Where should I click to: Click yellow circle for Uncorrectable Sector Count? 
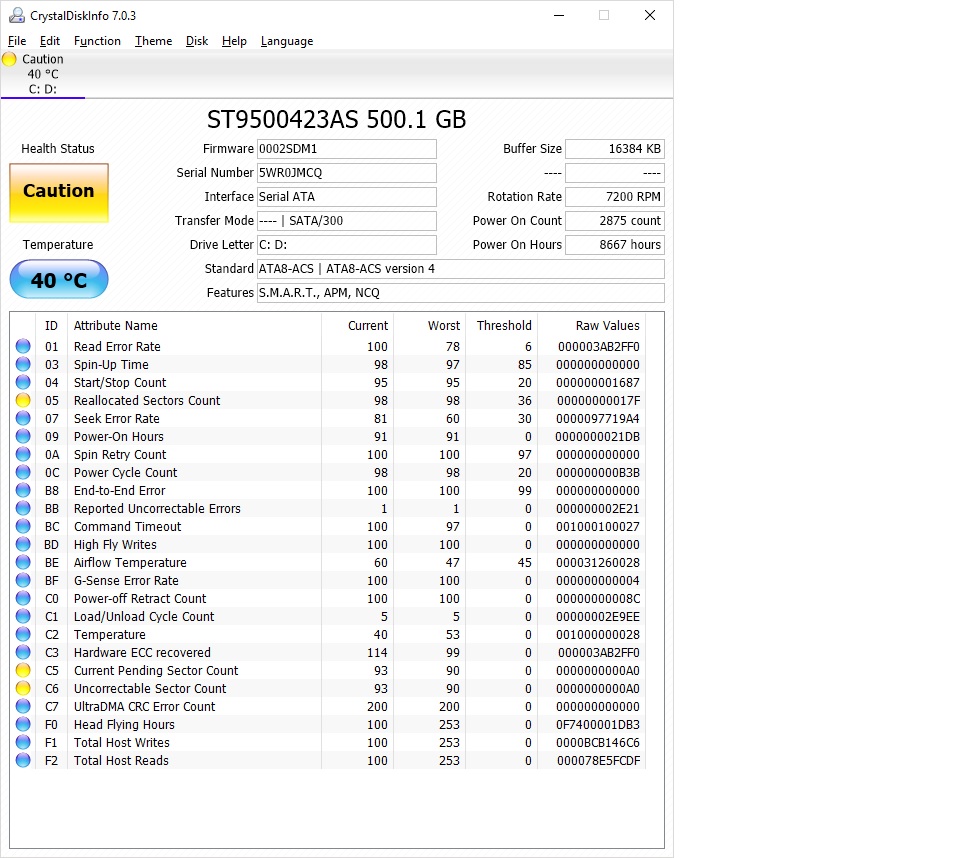click(23, 688)
